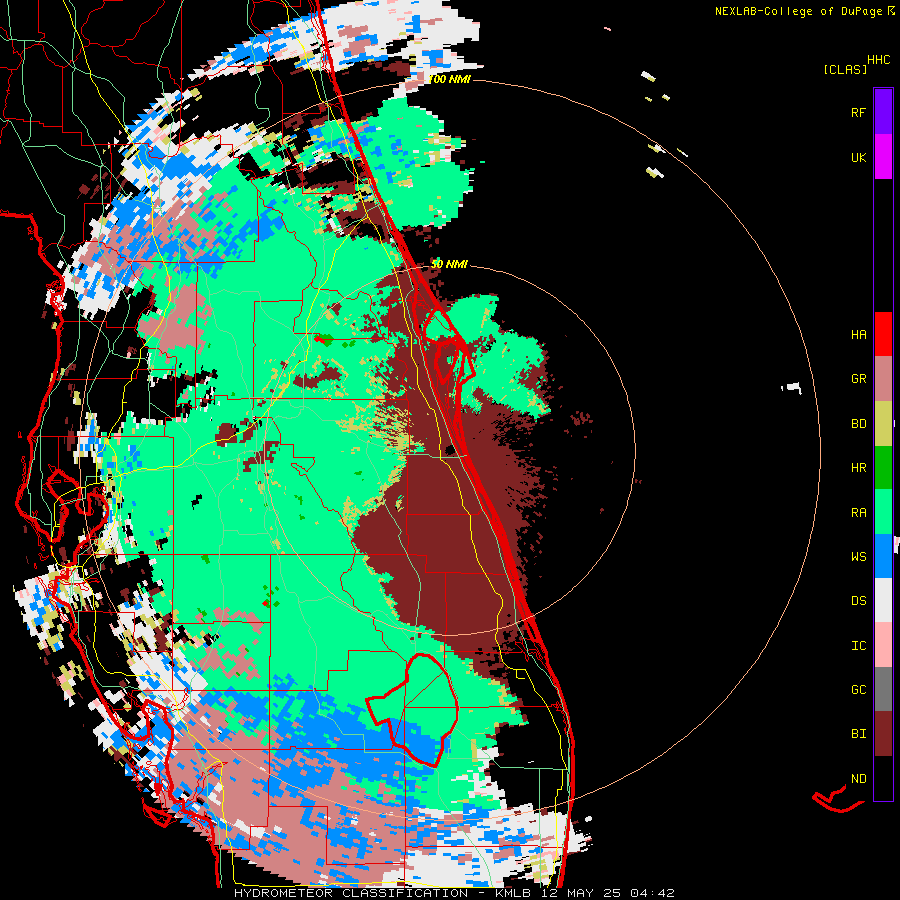This screenshot has width=900, height=900.
Task: Click the 'DS' legend label
Action: pyautogui.click(x=858, y=601)
